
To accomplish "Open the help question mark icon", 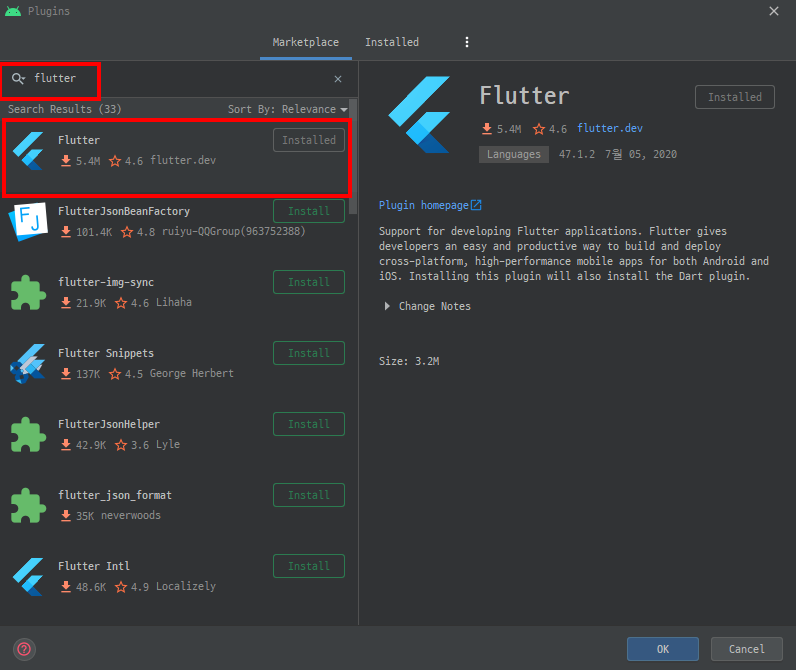I will click(24, 649).
